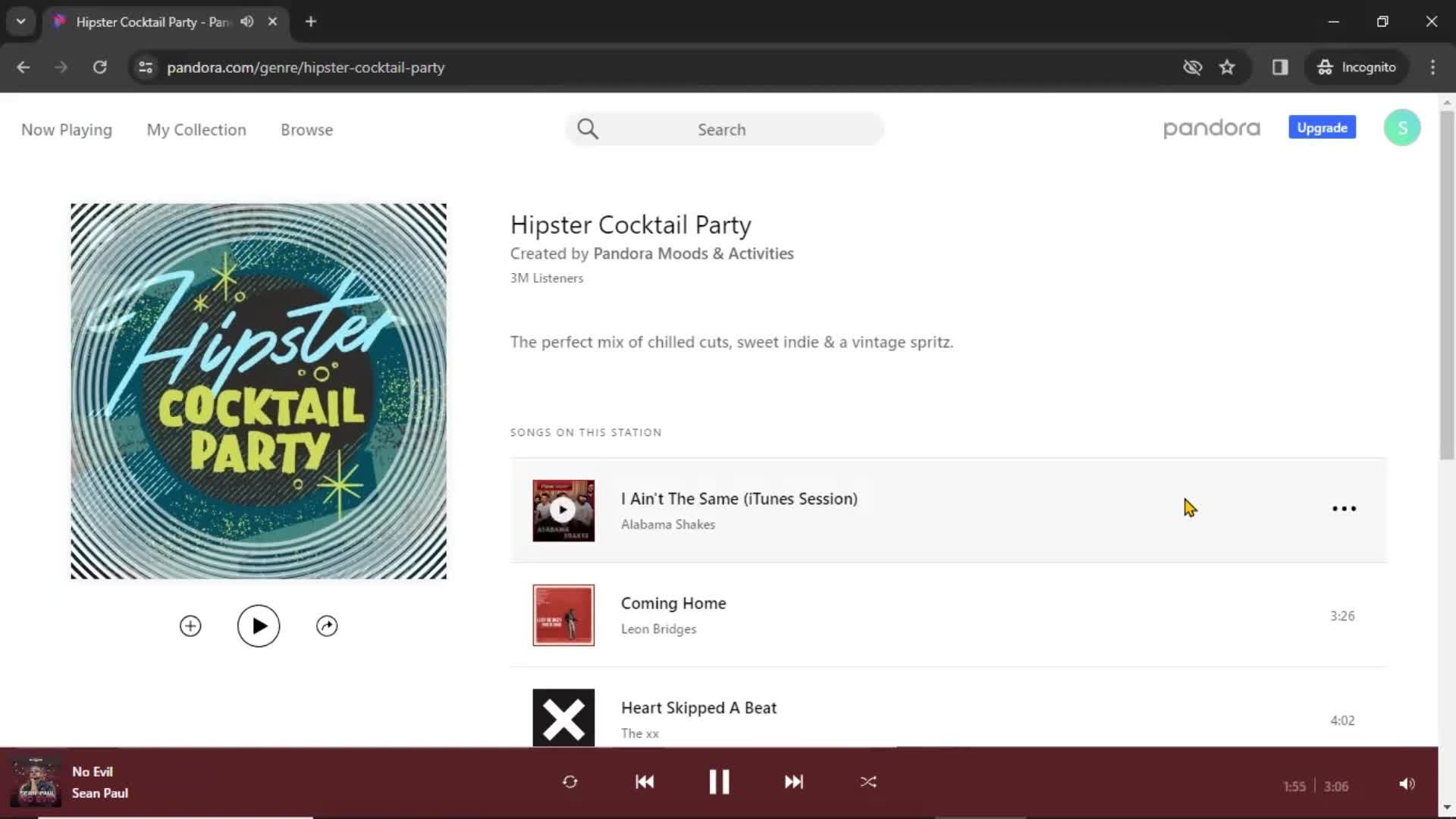Click the user profile avatar icon
This screenshot has width=1456, height=819.
1402,127
